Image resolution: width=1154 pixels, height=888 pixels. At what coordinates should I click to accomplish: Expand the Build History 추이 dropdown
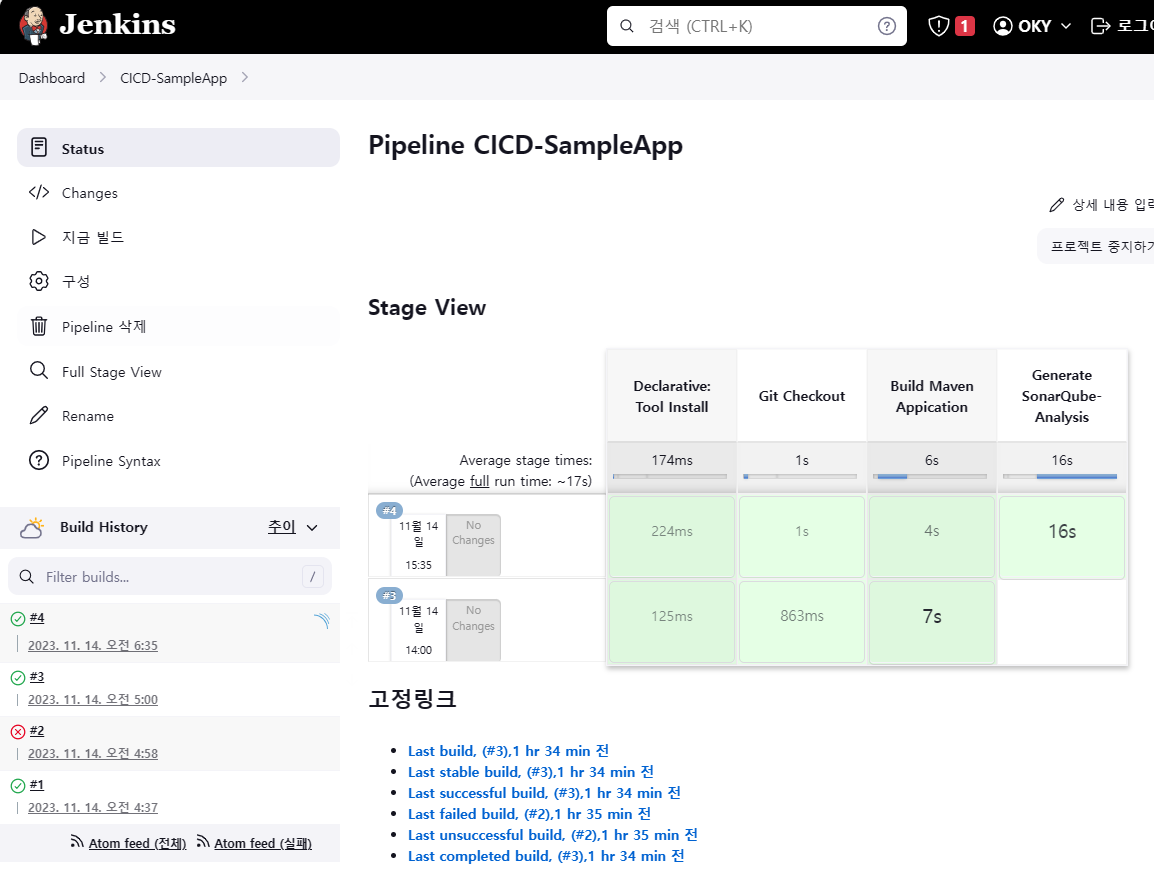click(x=312, y=528)
